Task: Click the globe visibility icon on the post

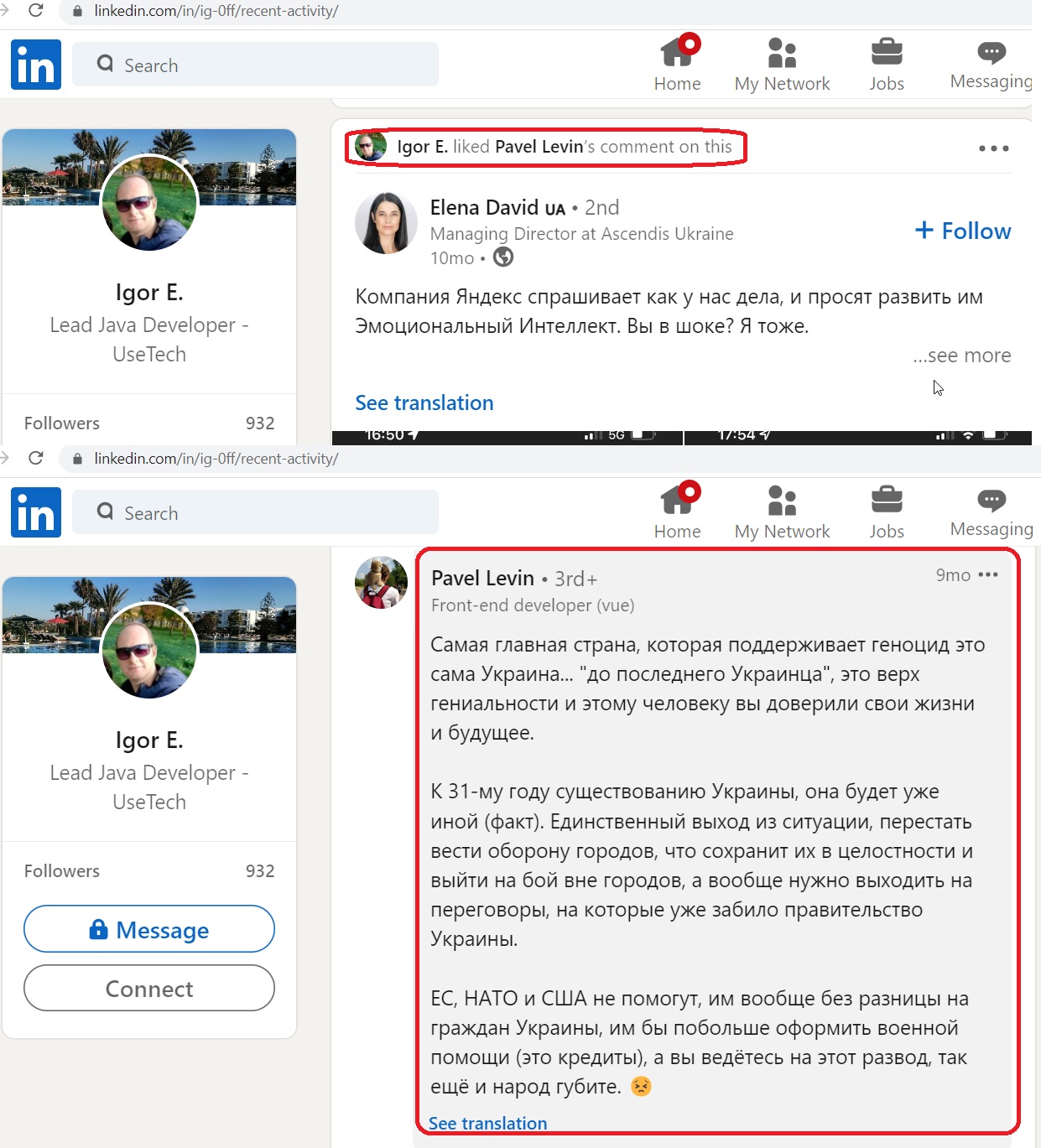Action: pyautogui.click(x=503, y=257)
